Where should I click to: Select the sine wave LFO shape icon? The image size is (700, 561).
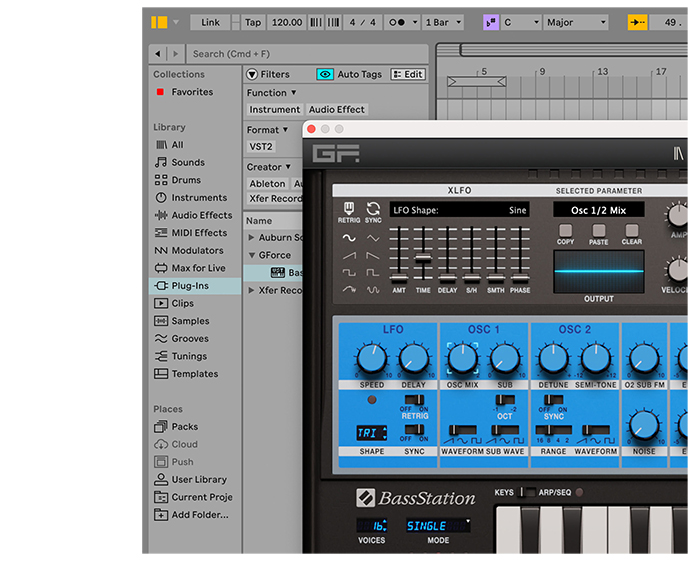[x=349, y=238]
